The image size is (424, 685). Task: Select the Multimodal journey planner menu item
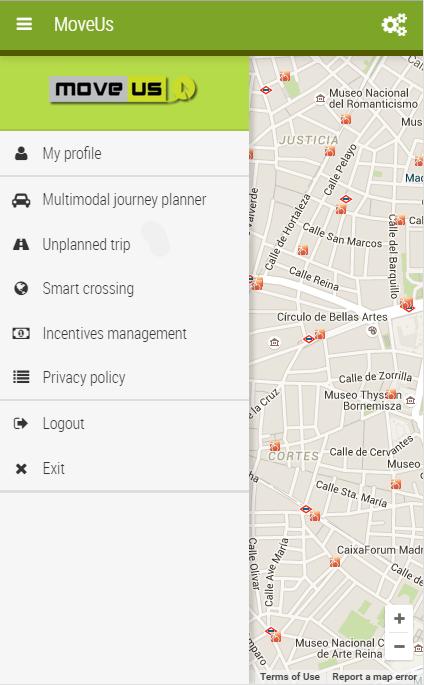[x=124, y=200]
